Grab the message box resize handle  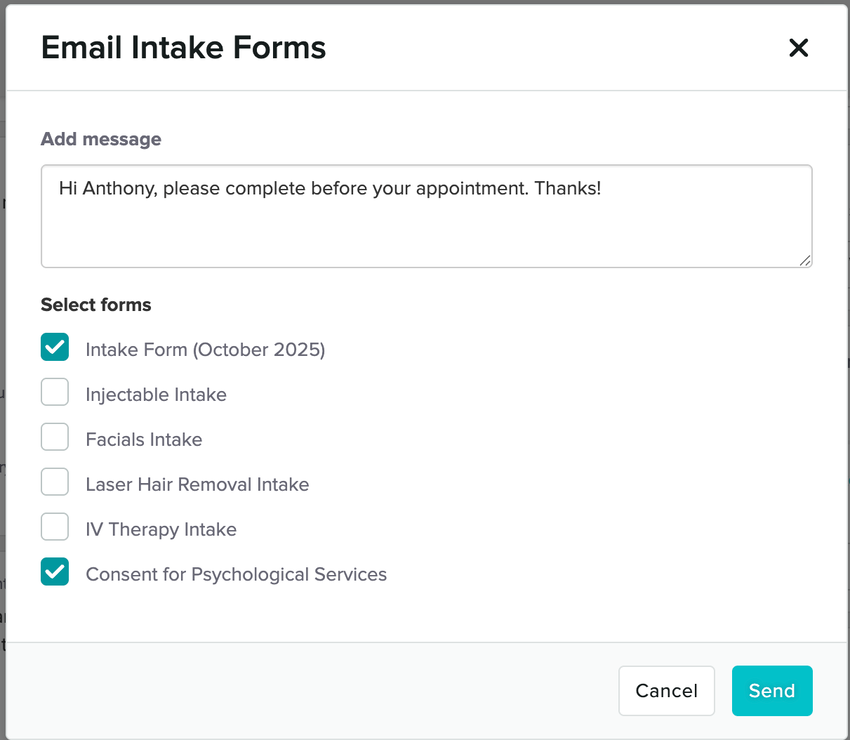coord(805,260)
